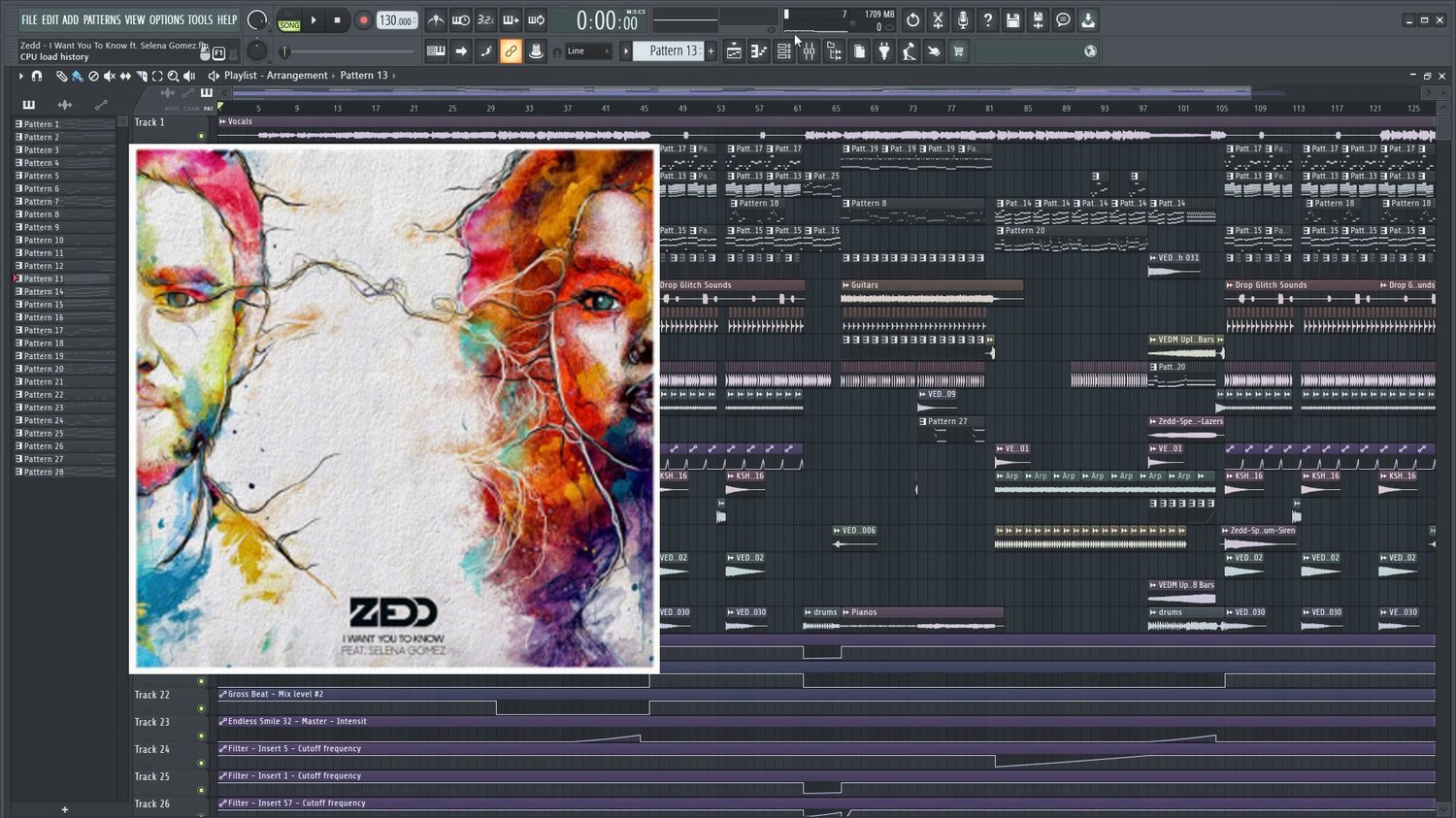Open the channel rack view
This screenshot has width=1456, height=818.
click(783, 51)
